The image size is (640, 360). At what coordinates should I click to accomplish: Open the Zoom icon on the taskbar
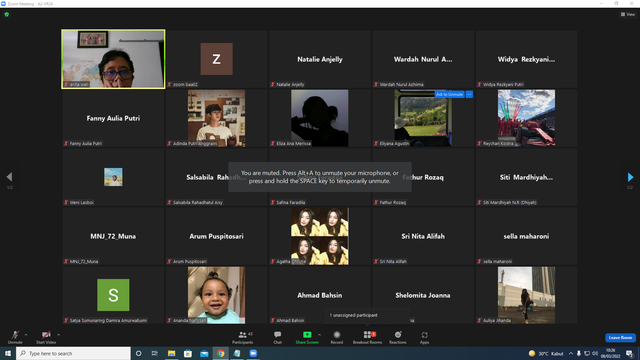253,353
